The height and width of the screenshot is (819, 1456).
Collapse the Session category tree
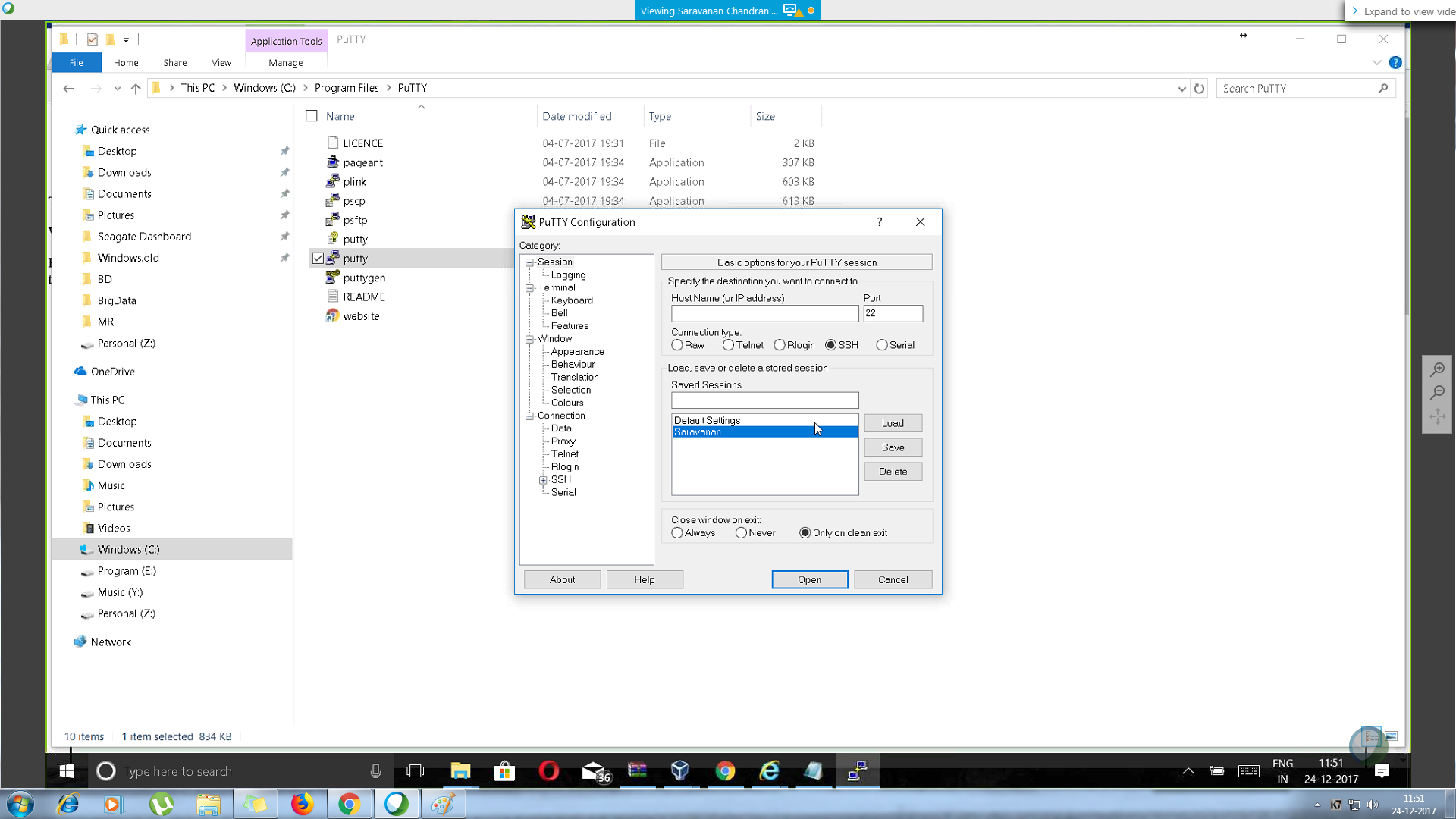point(529,262)
